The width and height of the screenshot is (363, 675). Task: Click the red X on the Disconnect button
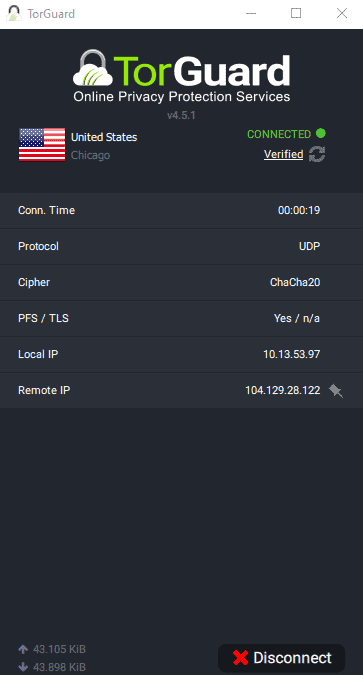point(240,657)
